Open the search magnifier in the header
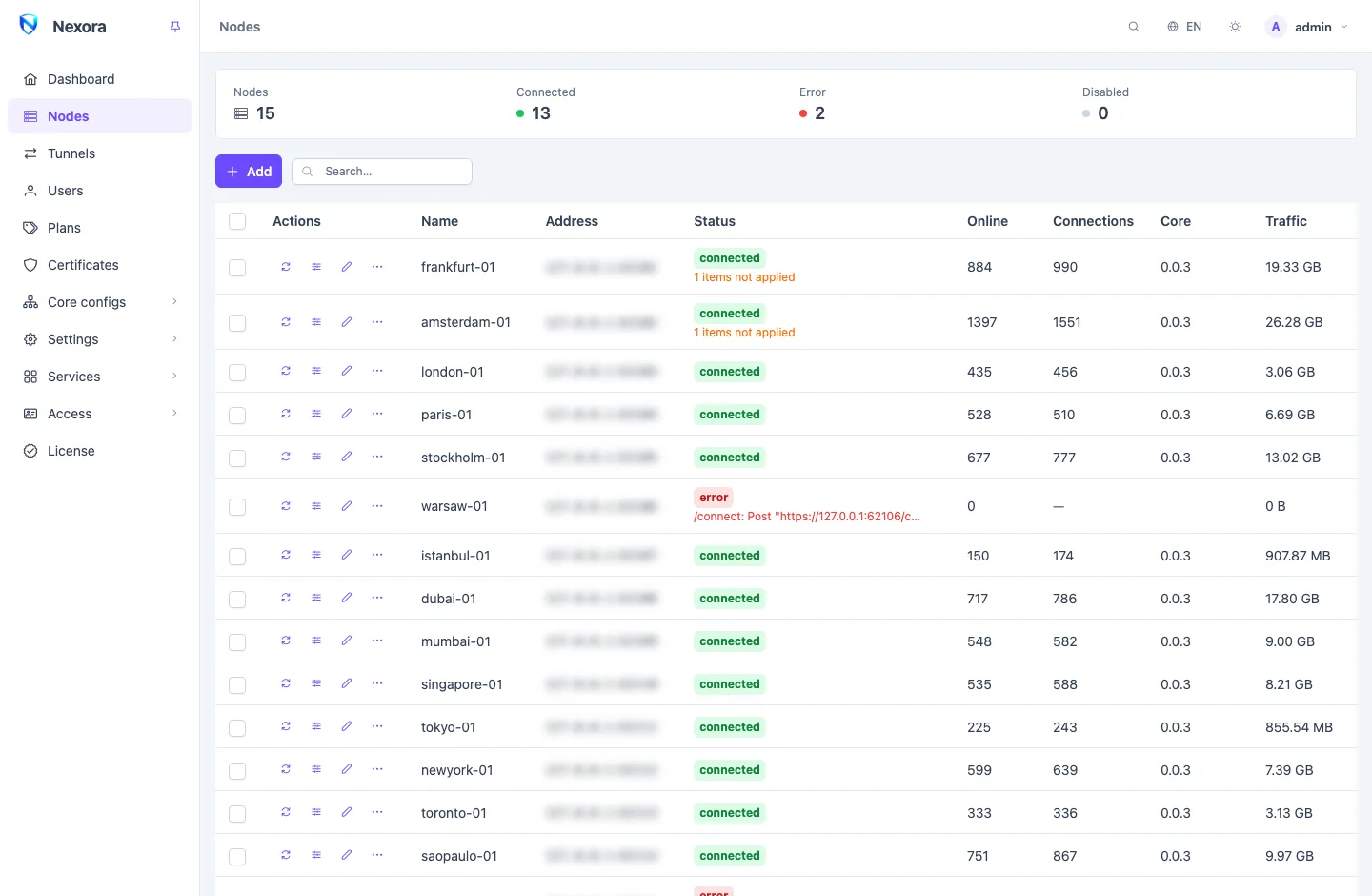 (1134, 27)
